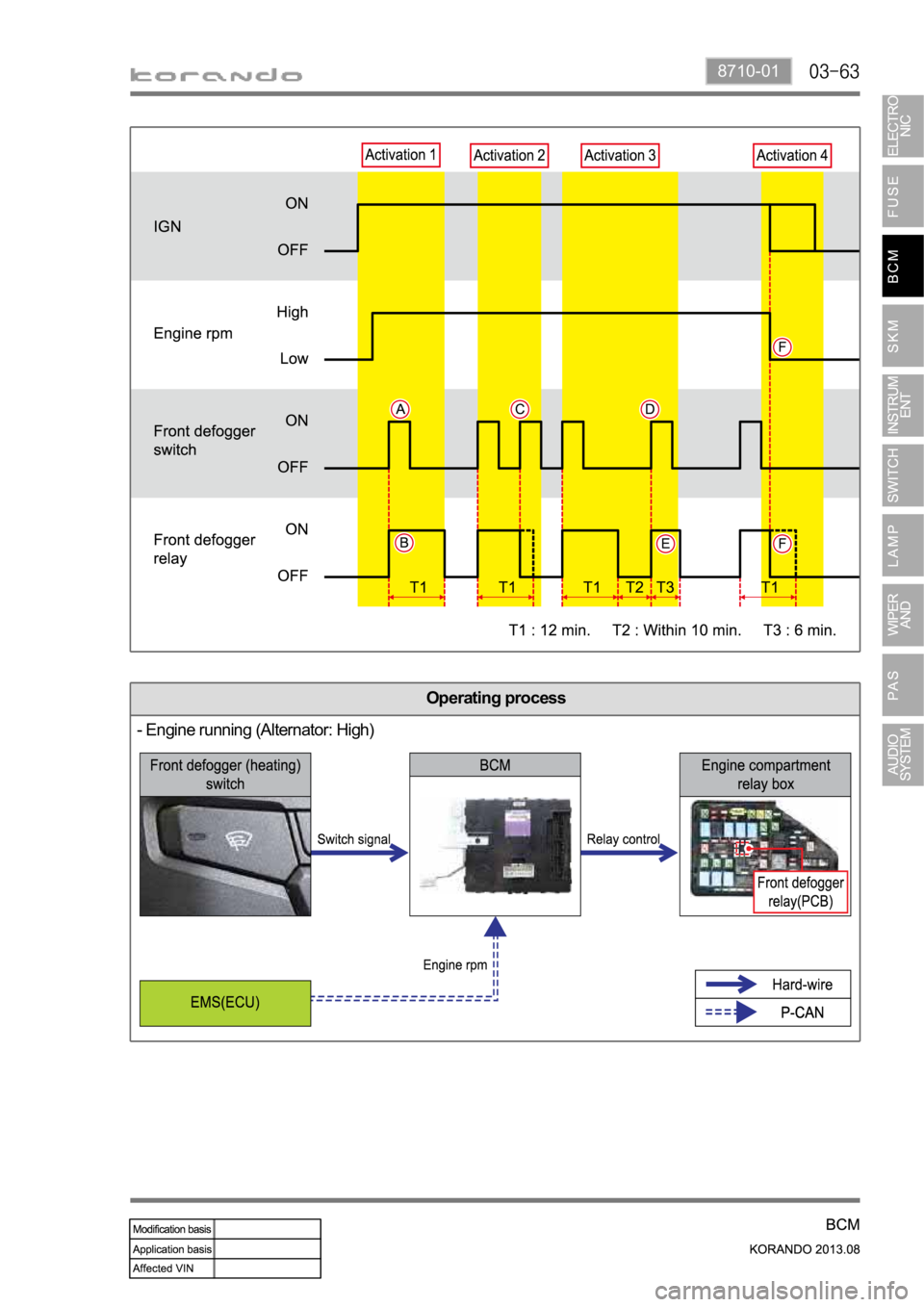
Task: Click the T2 interval label
Action: (634, 587)
